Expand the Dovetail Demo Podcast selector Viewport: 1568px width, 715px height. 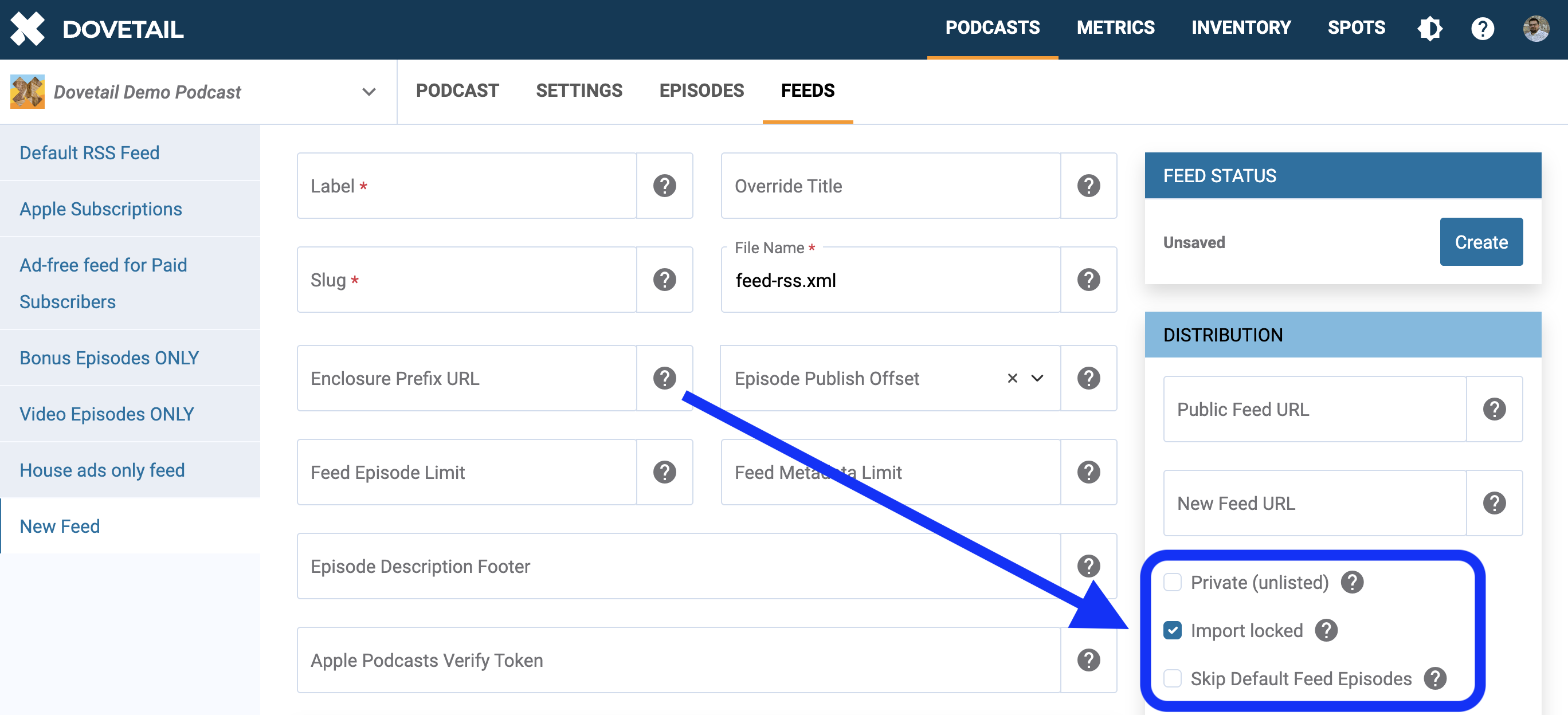(x=369, y=92)
